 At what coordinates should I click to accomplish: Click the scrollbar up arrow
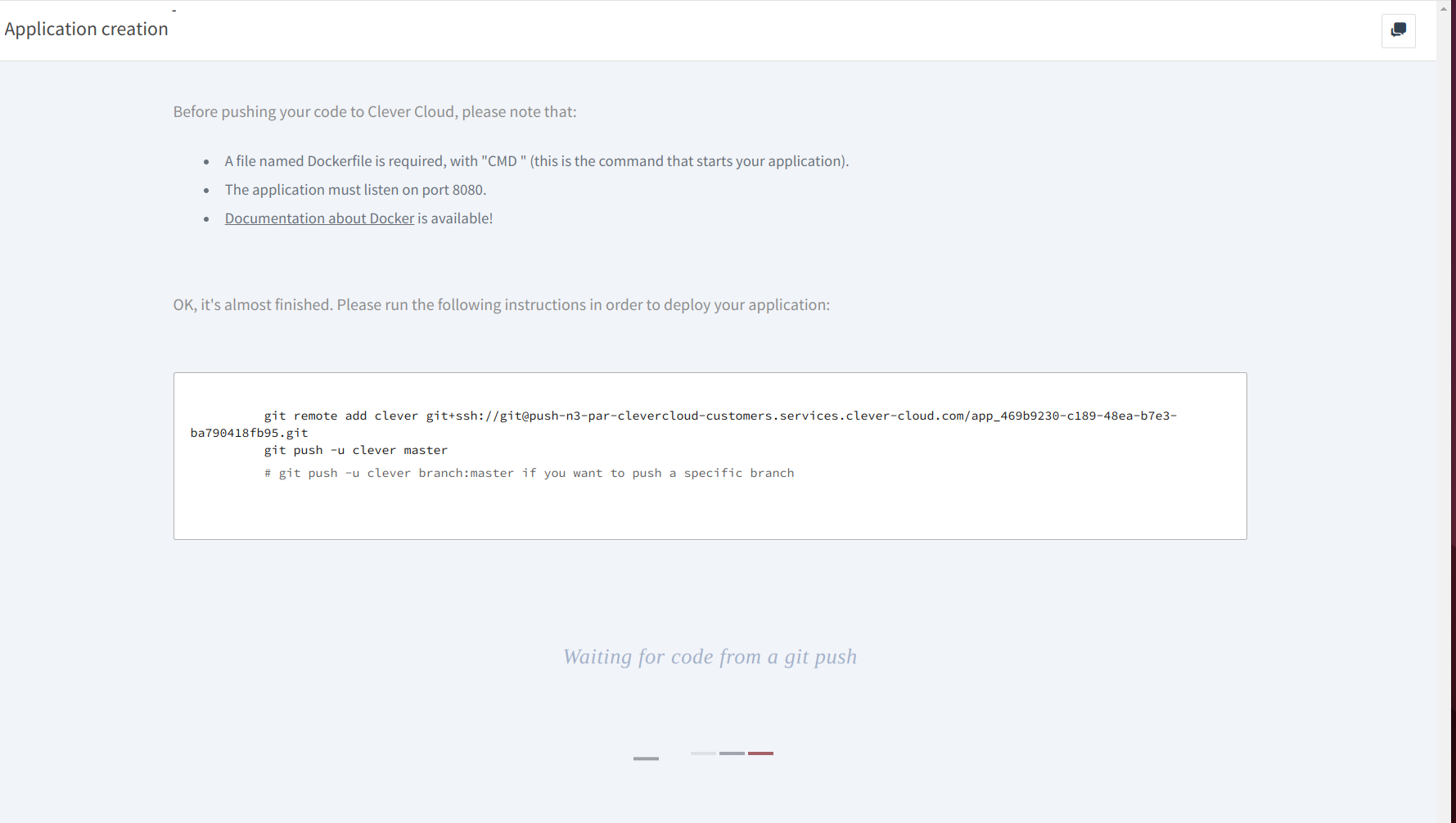tap(1445, 8)
